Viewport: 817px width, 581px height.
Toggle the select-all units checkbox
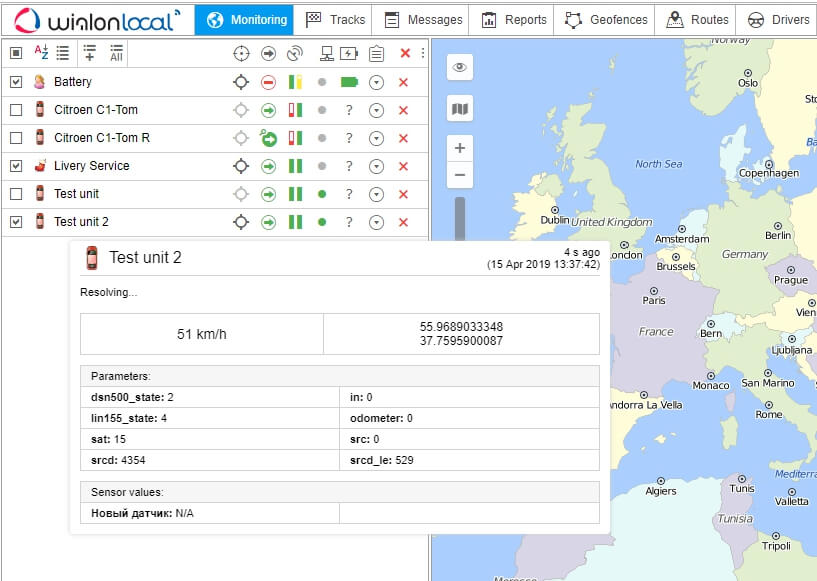click(16, 53)
